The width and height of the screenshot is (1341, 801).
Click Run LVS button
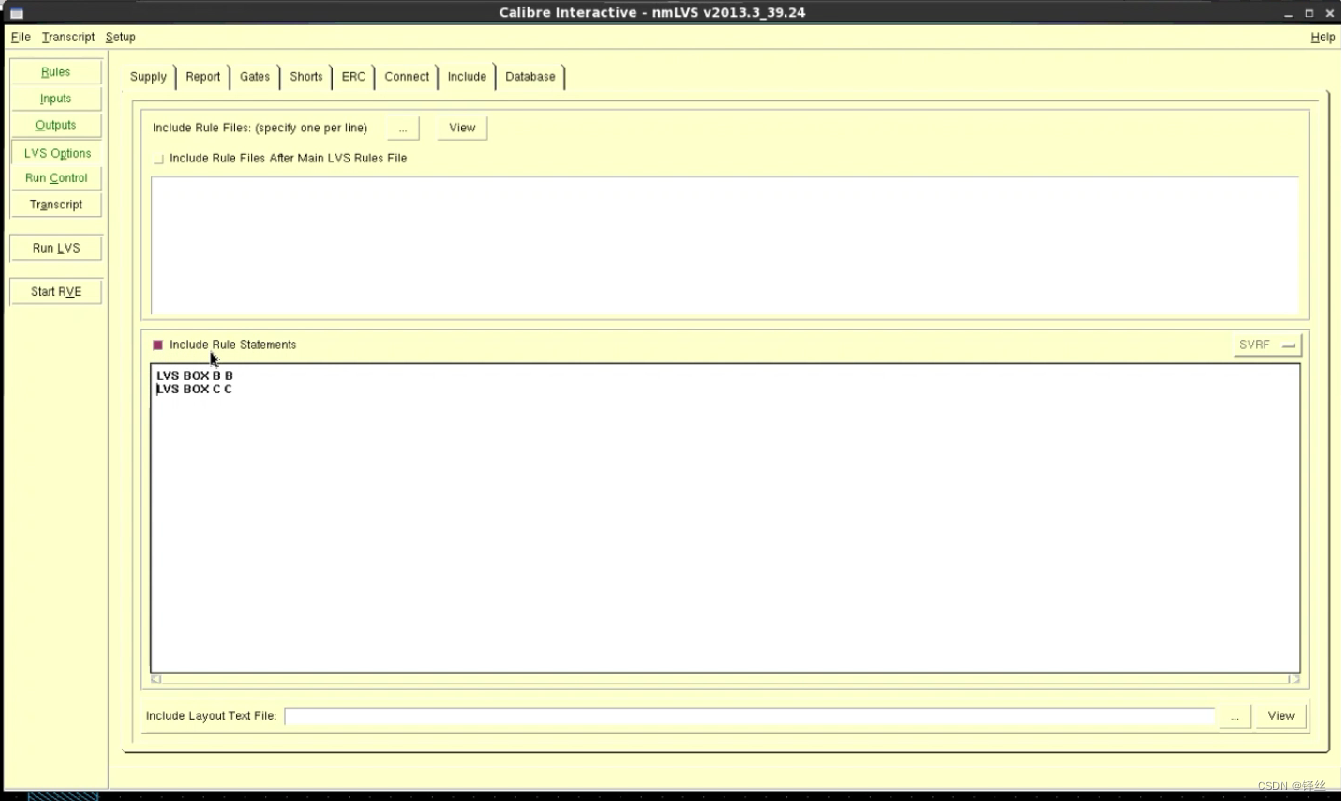pyautogui.click(x=56, y=248)
